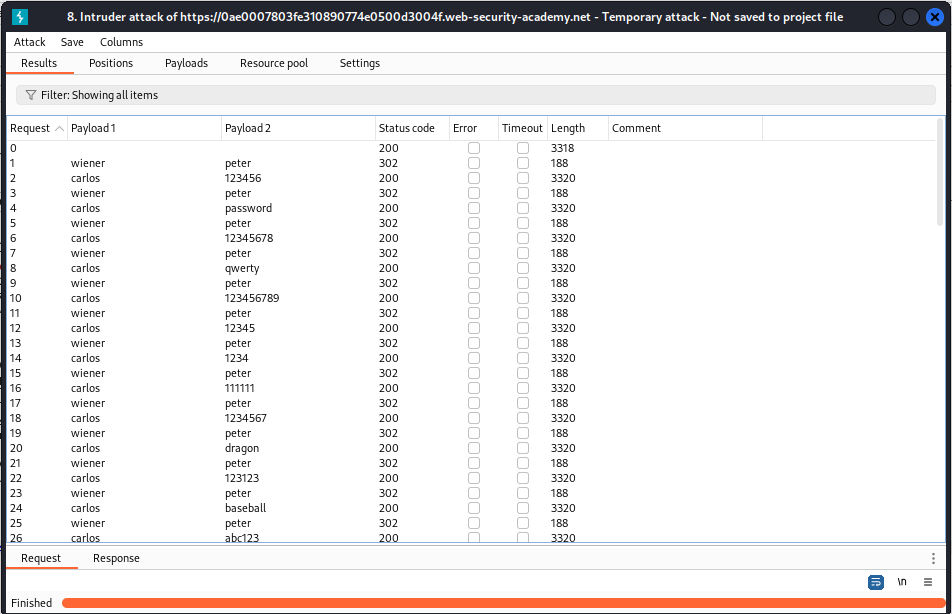
Task: Select the Results tab
Action: 39,63
